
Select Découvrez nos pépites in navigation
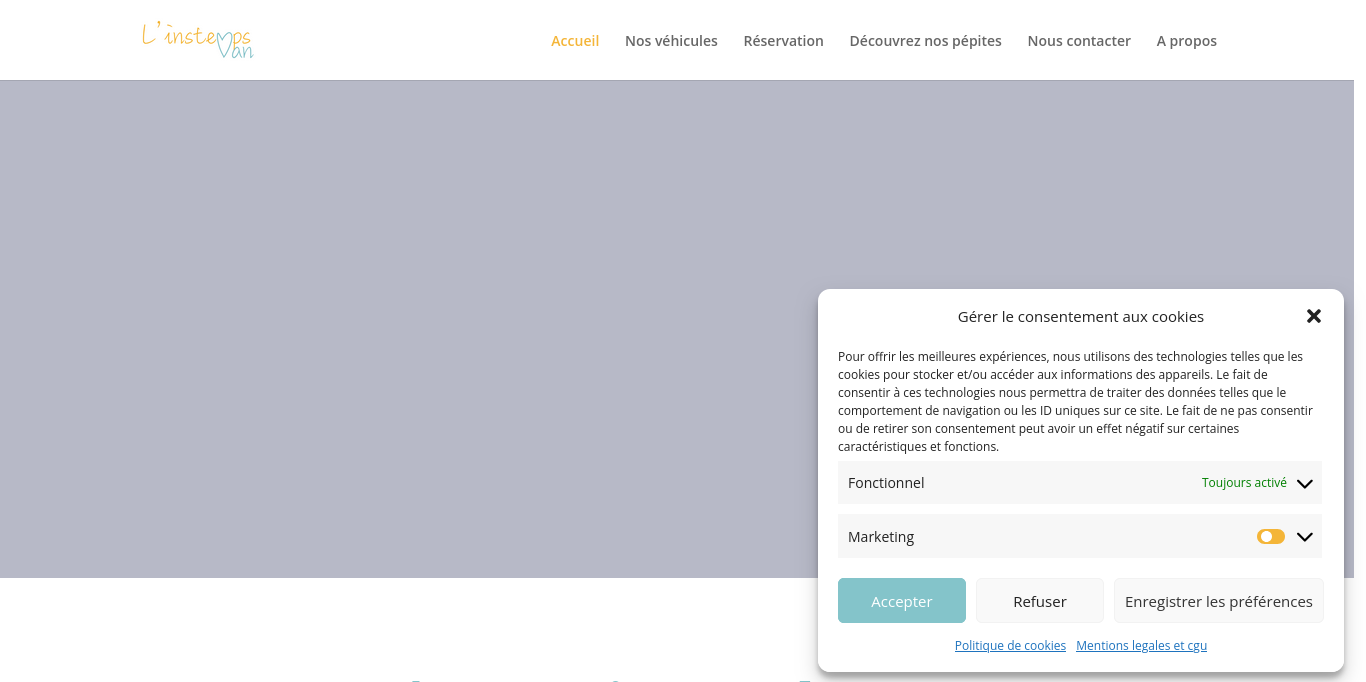(x=925, y=41)
